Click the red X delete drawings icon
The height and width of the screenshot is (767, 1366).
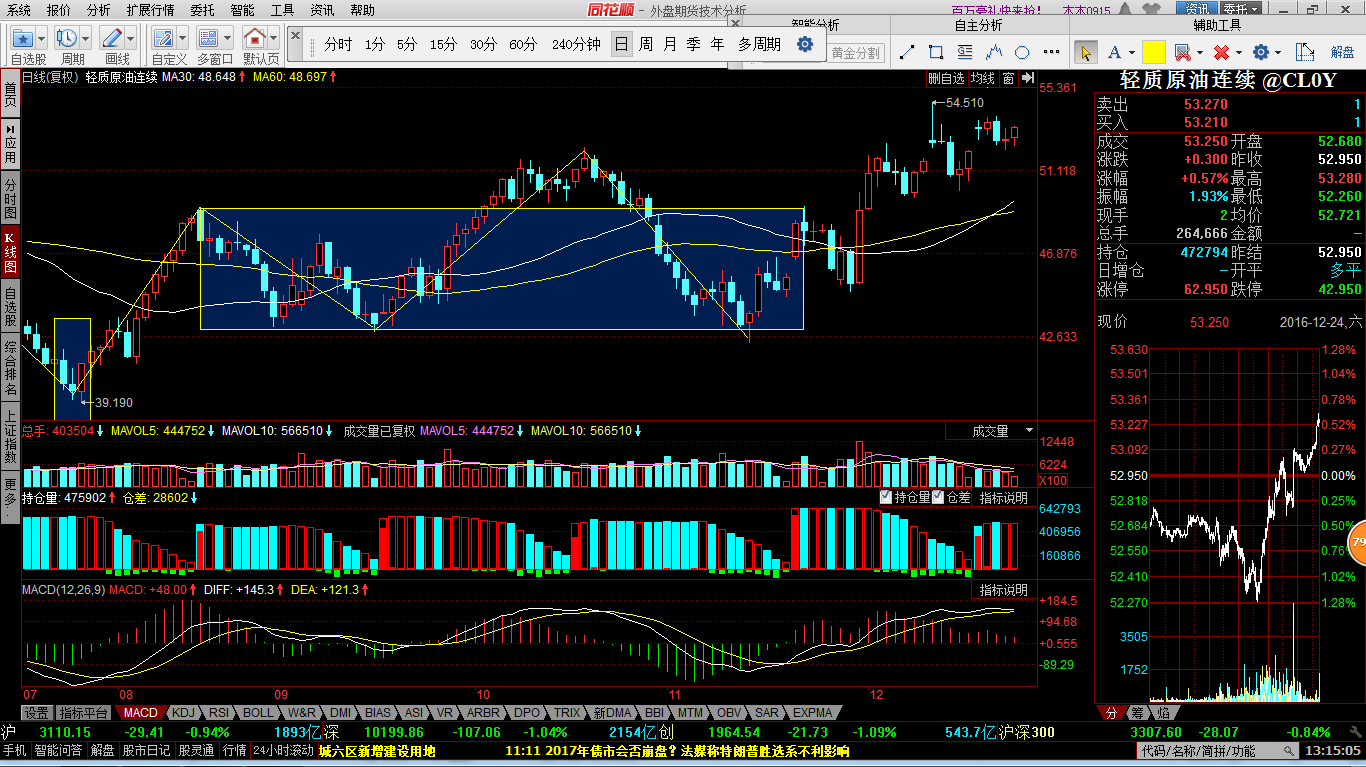(x=1221, y=52)
